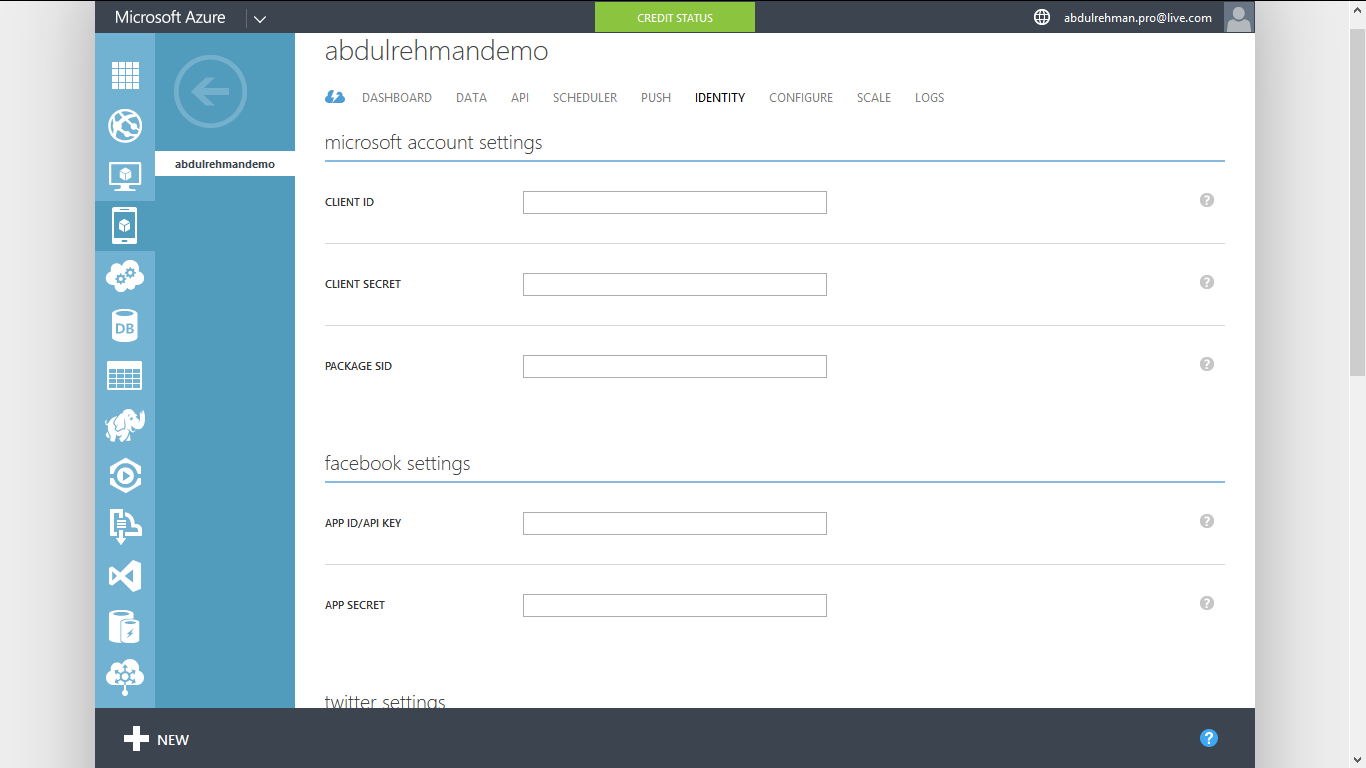Show help for Client ID field
1366x768 pixels.
1207,200
